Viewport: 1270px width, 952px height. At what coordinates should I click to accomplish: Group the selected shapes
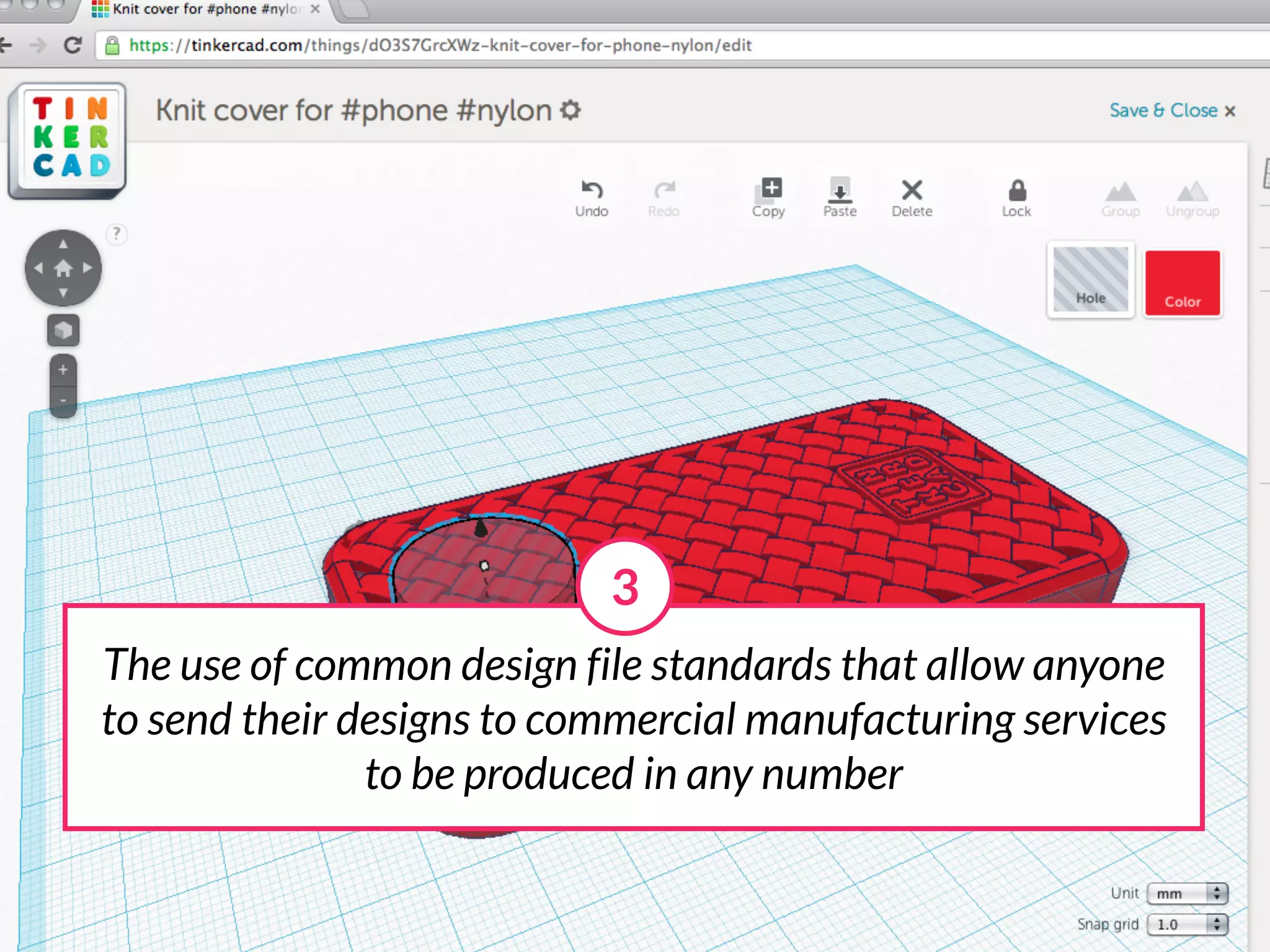coord(1121,199)
